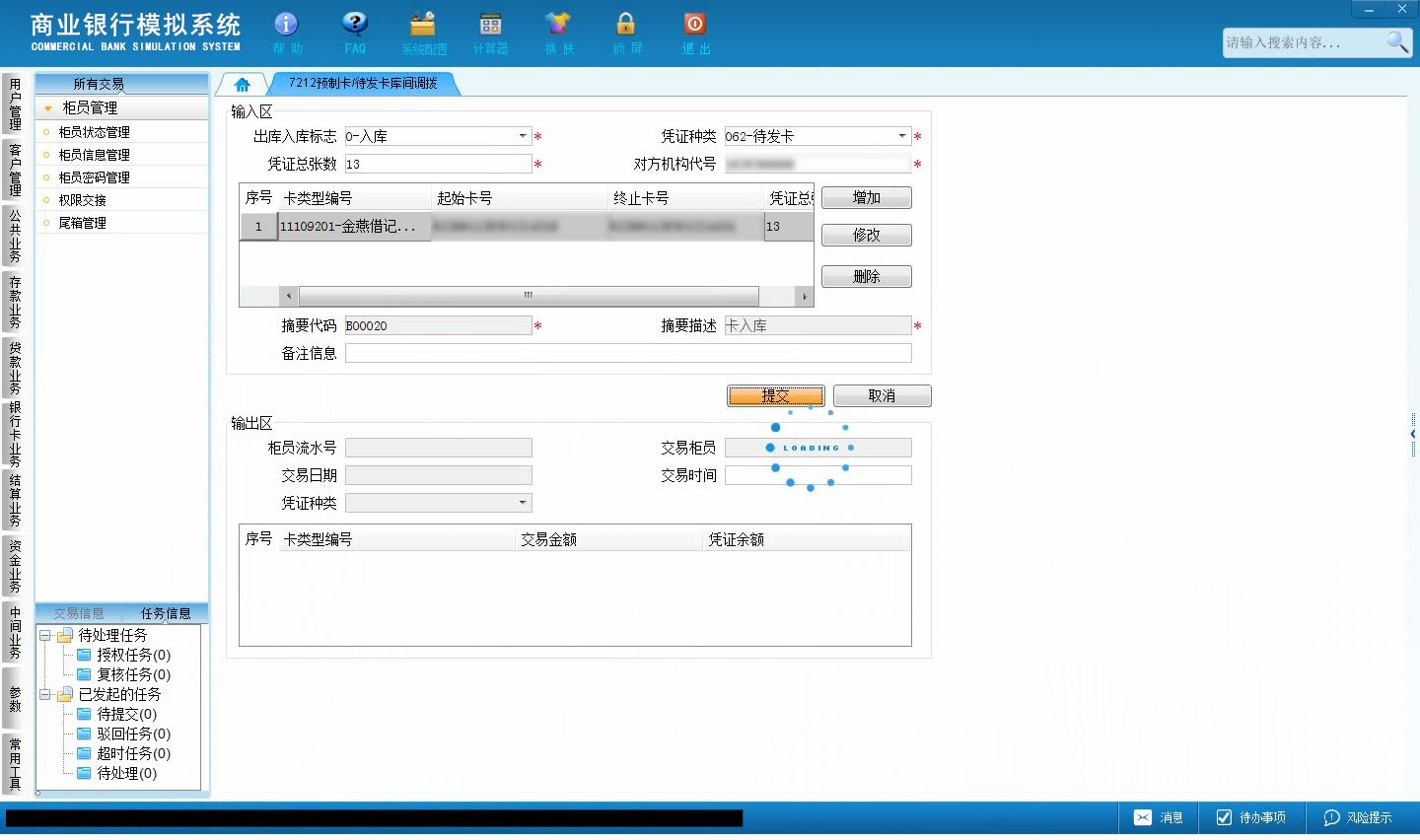Image resolution: width=1420 pixels, height=840 pixels.
Task: Open the 用户管理 side tab
Action: (14, 105)
